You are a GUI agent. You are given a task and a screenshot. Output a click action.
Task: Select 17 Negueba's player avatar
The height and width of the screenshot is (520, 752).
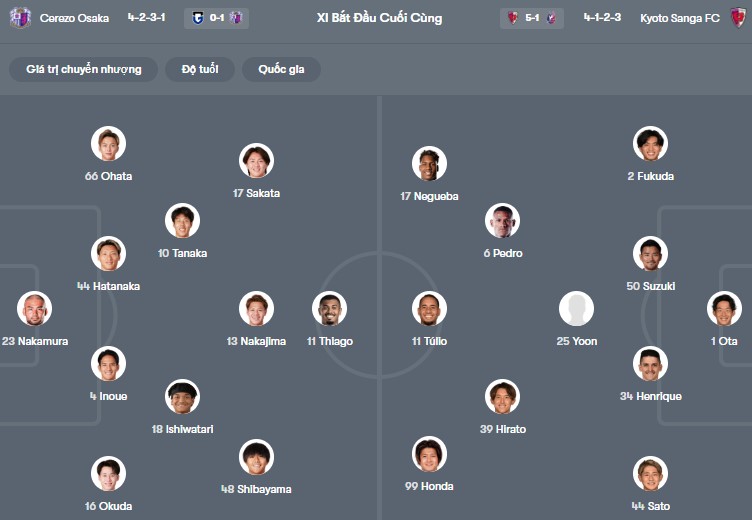tap(429, 164)
